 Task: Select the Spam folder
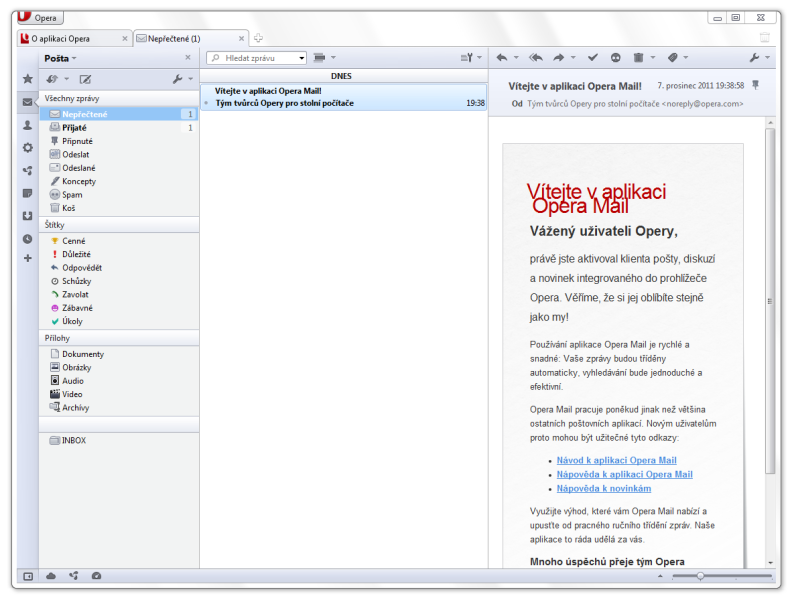pos(120,195)
